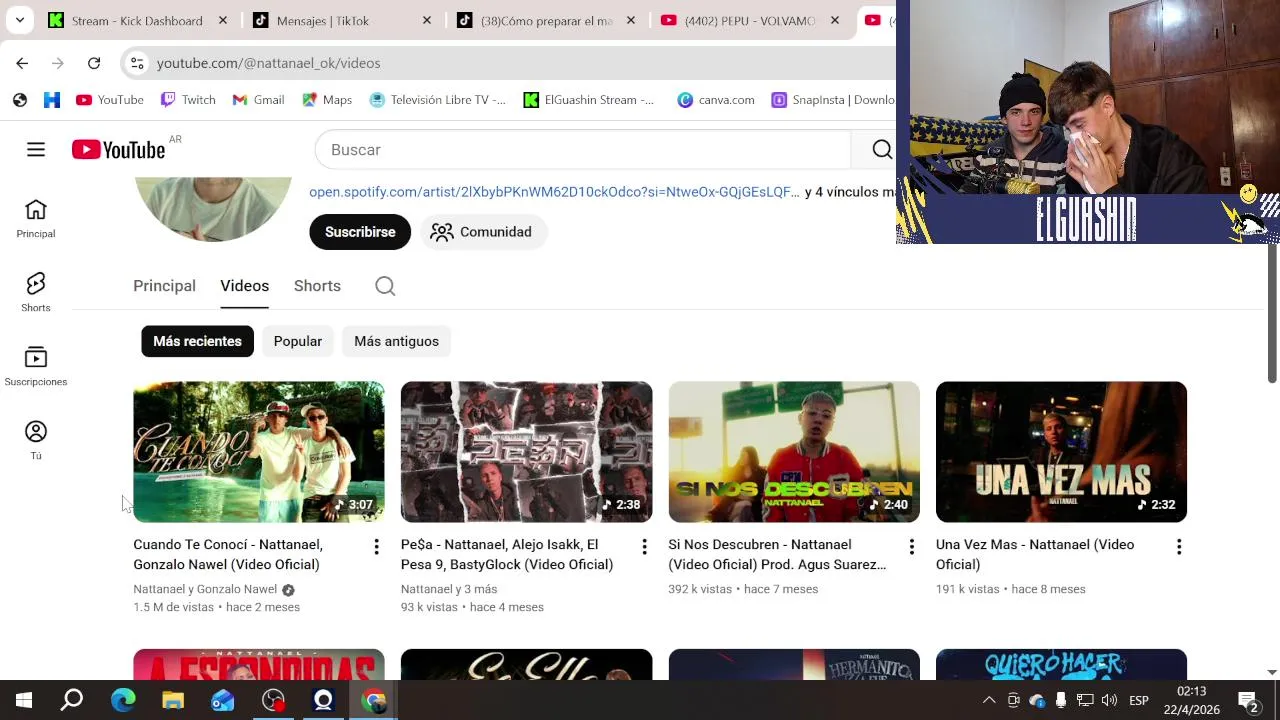View site information icon in address bar

pyautogui.click(x=137, y=63)
